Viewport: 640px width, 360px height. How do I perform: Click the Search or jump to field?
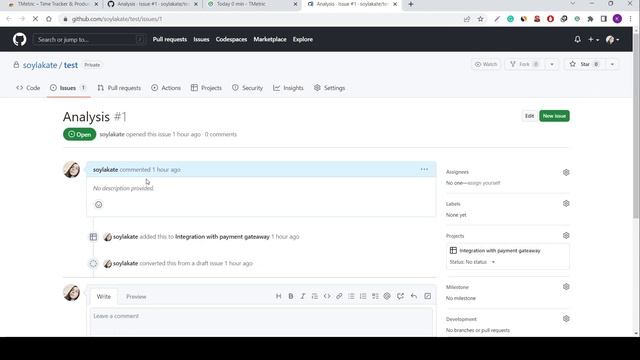click(x=89, y=39)
